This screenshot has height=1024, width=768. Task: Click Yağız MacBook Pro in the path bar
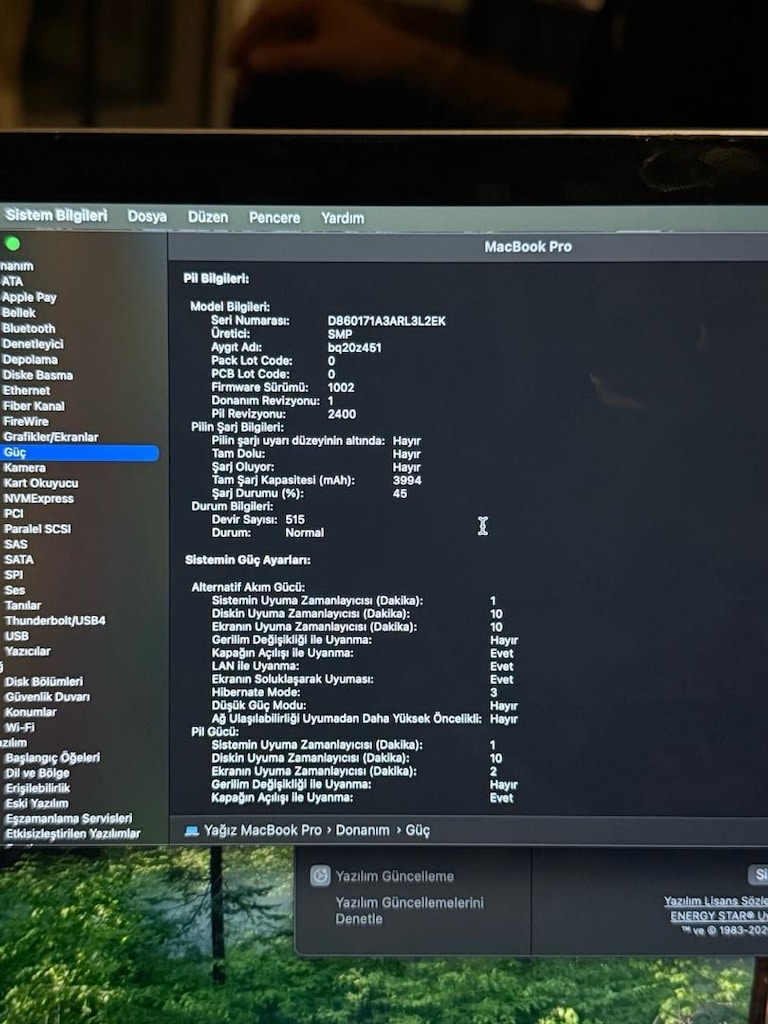(x=263, y=830)
